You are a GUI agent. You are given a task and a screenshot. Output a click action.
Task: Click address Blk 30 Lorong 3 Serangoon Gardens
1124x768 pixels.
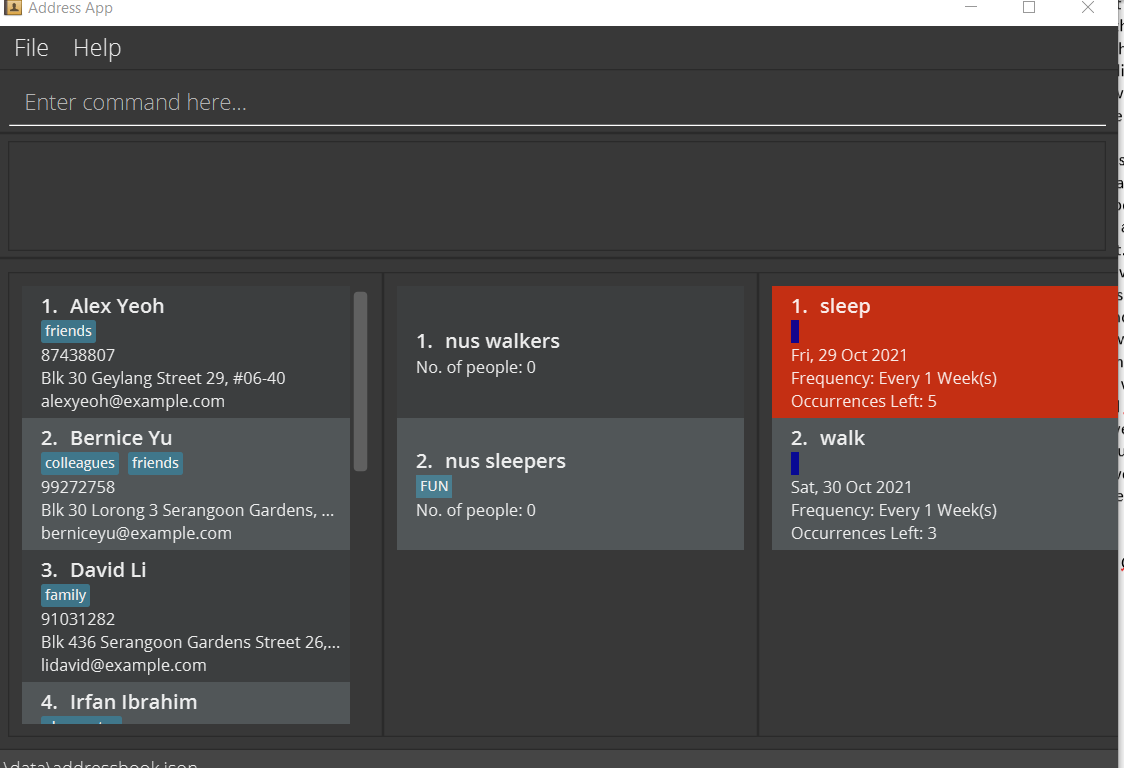[187, 510]
